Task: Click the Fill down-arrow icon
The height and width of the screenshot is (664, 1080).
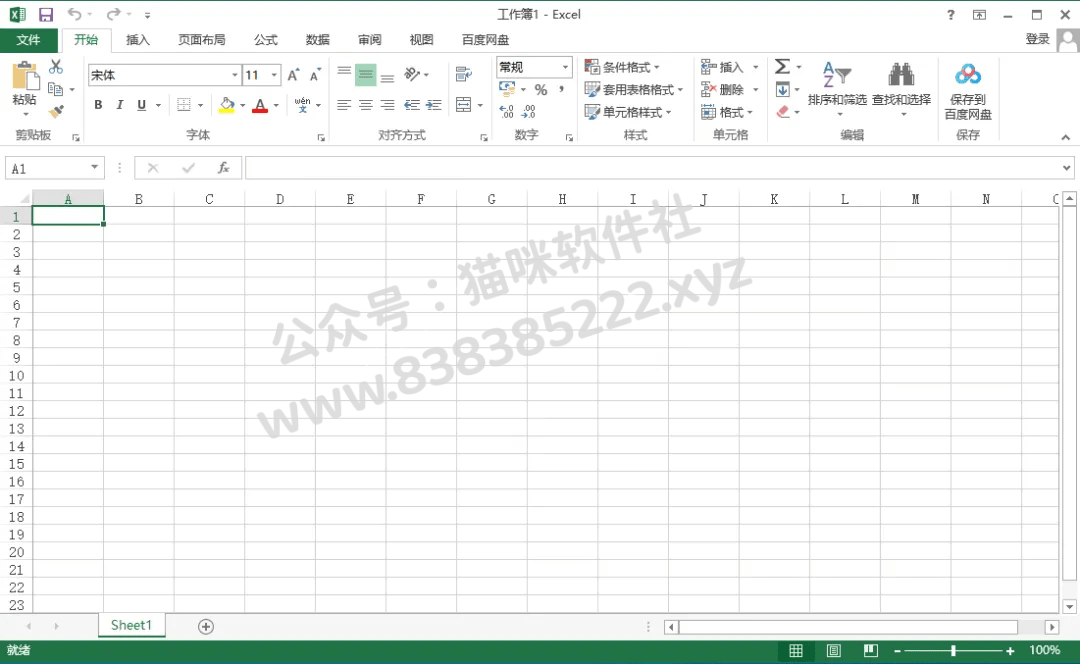Action: pos(782,90)
